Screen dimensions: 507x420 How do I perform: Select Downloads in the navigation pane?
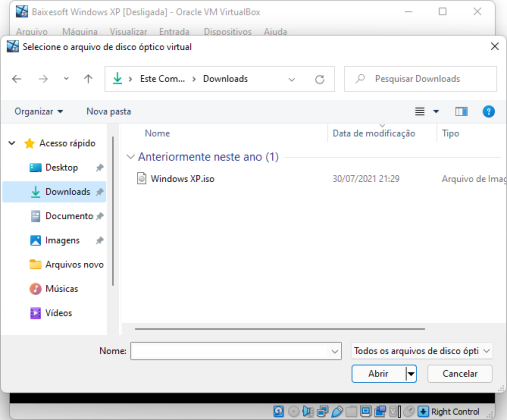point(54,192)
